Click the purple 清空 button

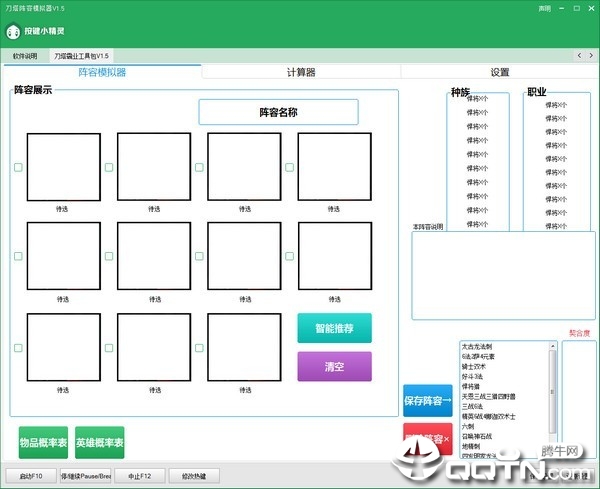click(x=334, y=367)
